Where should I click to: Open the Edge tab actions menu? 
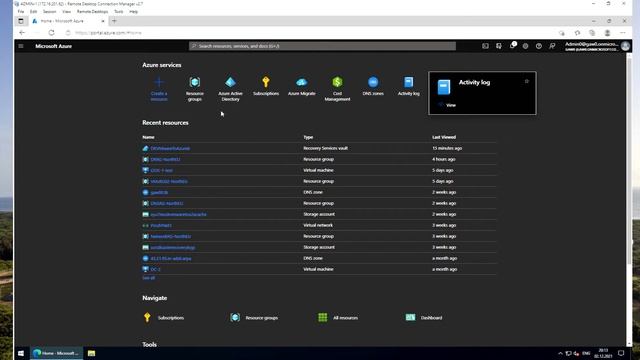point(21,21)
